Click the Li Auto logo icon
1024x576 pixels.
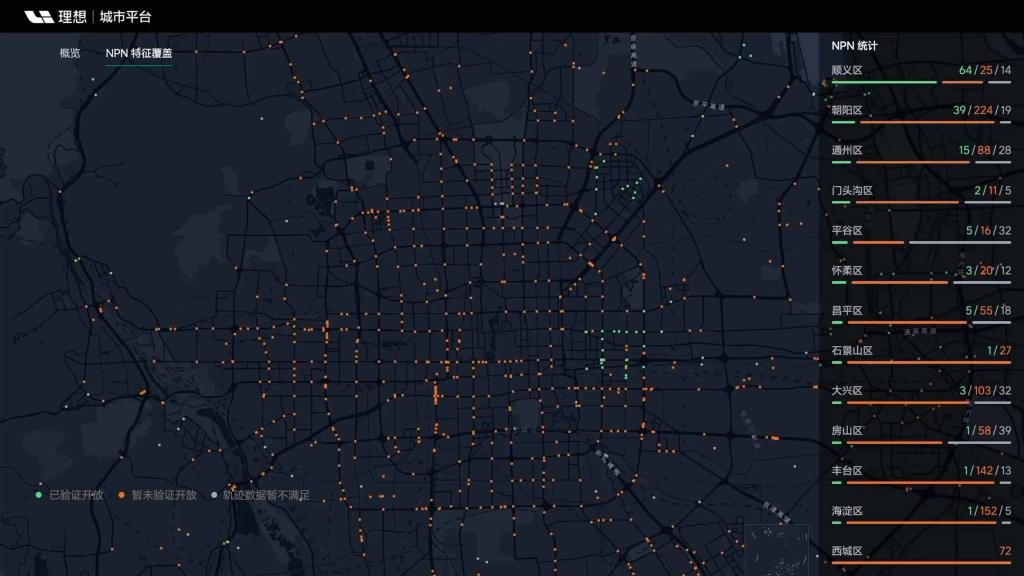coord(39,16)
